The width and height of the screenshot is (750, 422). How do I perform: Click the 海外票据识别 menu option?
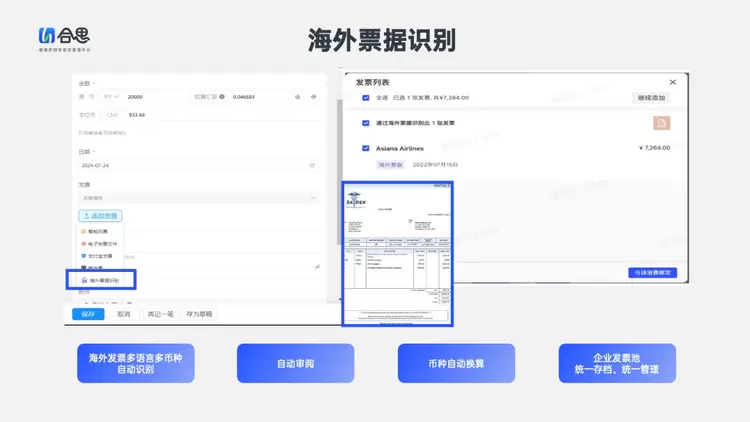[104, 281]
